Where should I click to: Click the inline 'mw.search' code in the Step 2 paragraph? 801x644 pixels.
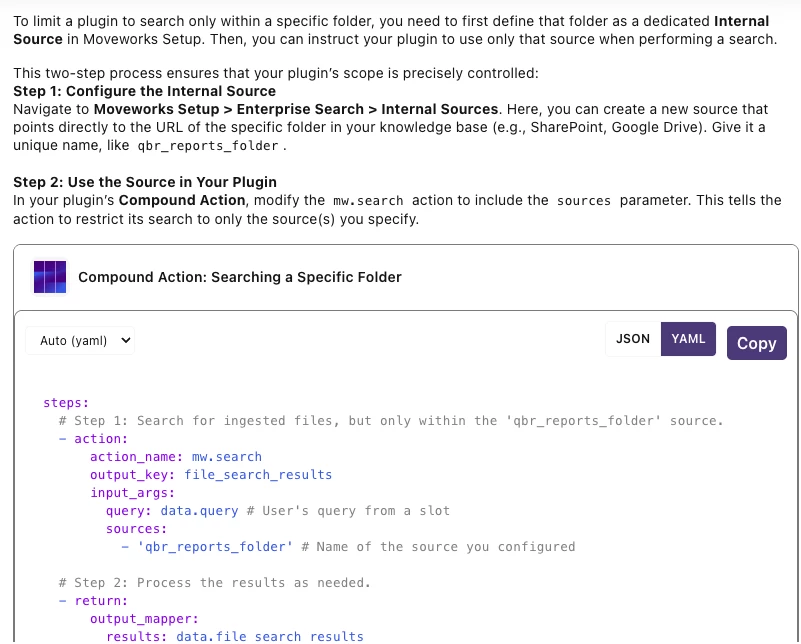point(368,201)
